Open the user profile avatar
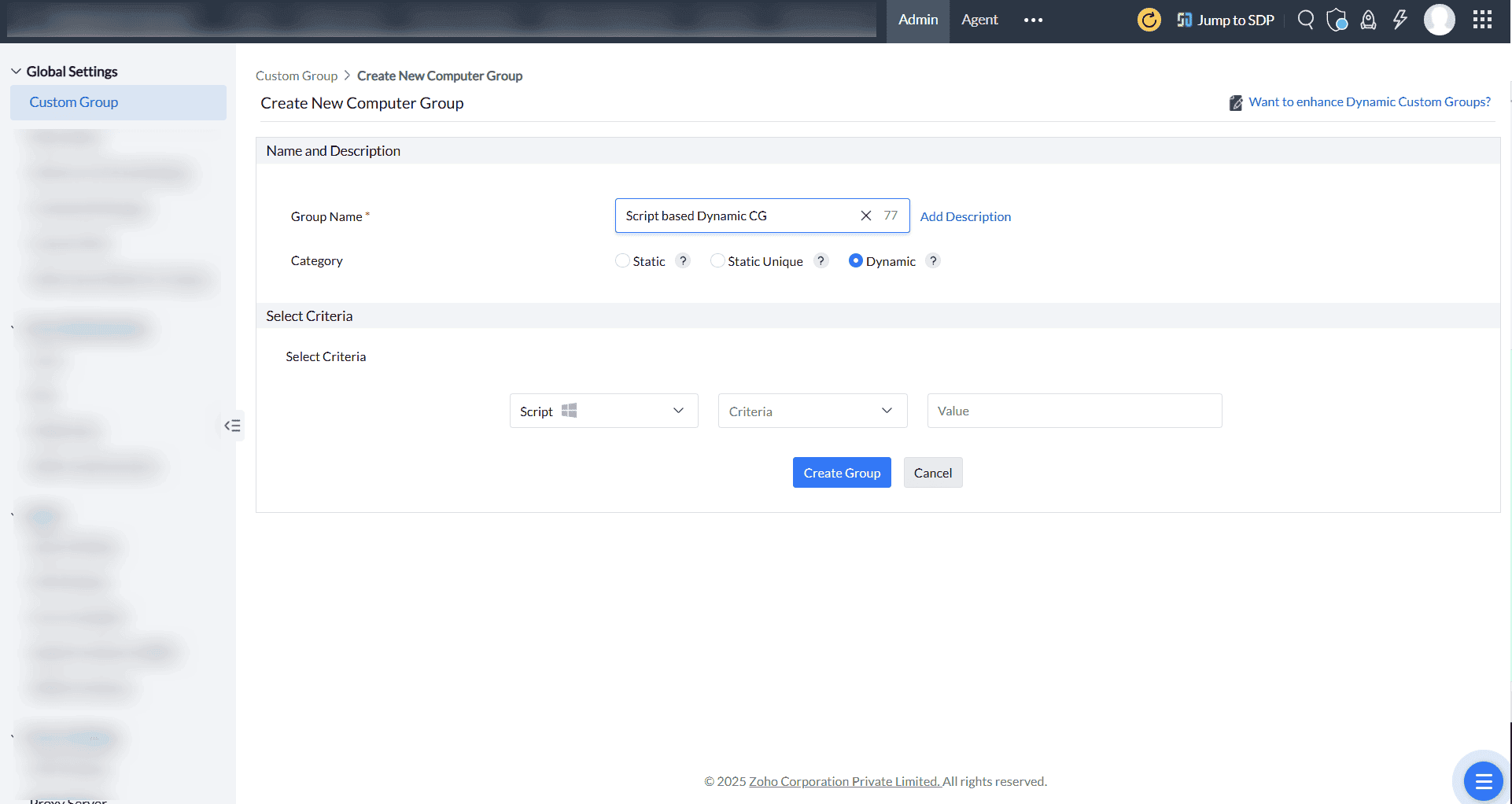 point(1440,20)
